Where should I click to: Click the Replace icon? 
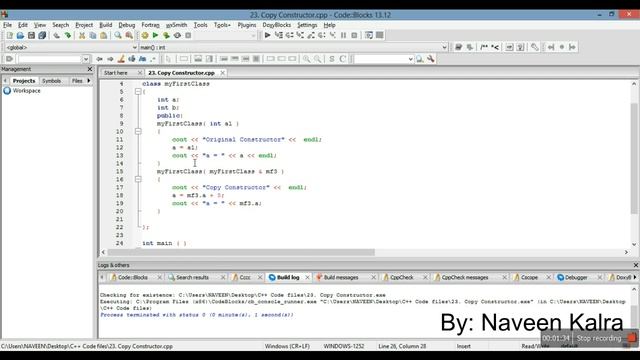(129, 36)
